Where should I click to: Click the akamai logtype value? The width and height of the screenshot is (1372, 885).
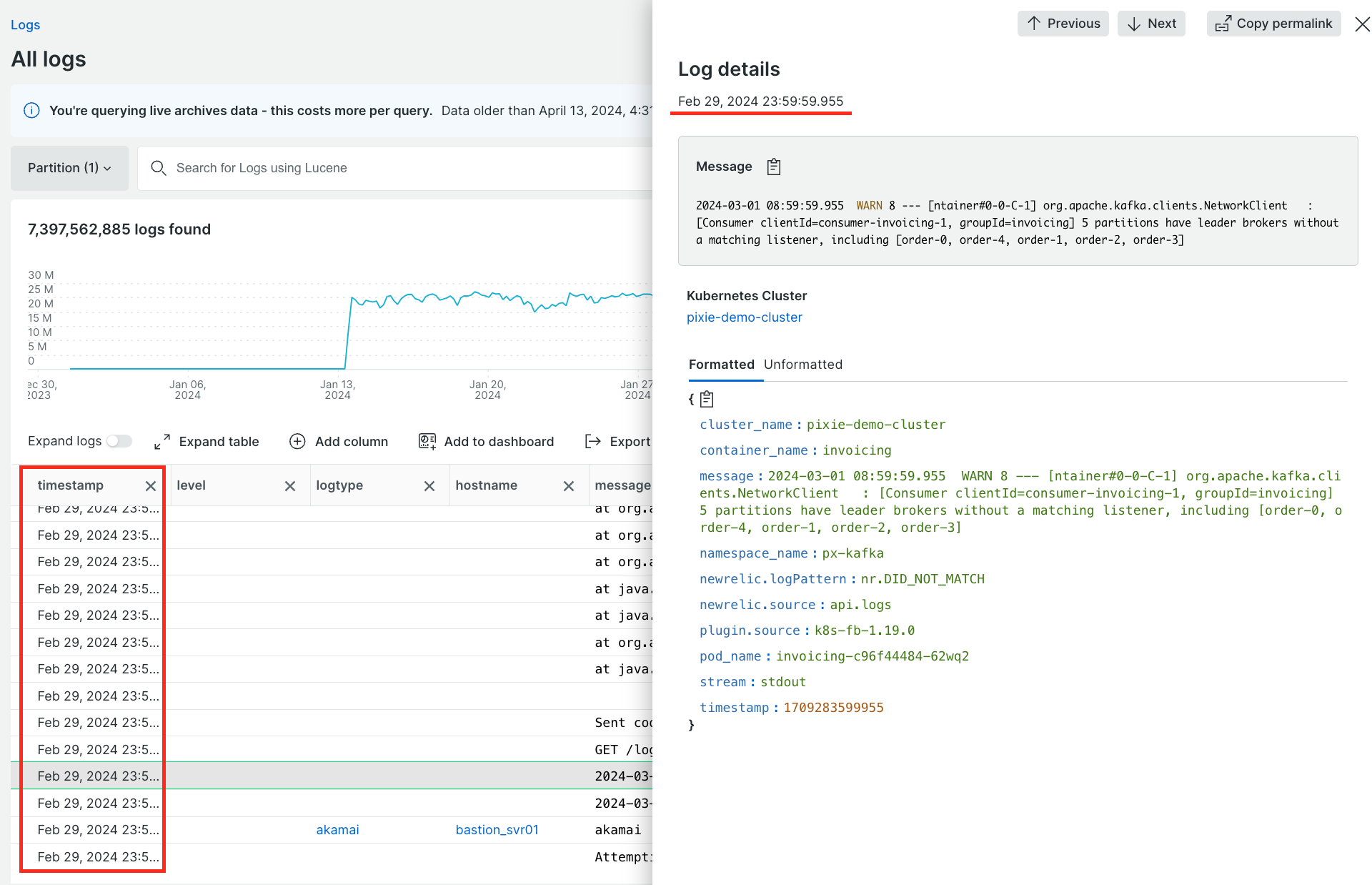(x=337, y=830)
